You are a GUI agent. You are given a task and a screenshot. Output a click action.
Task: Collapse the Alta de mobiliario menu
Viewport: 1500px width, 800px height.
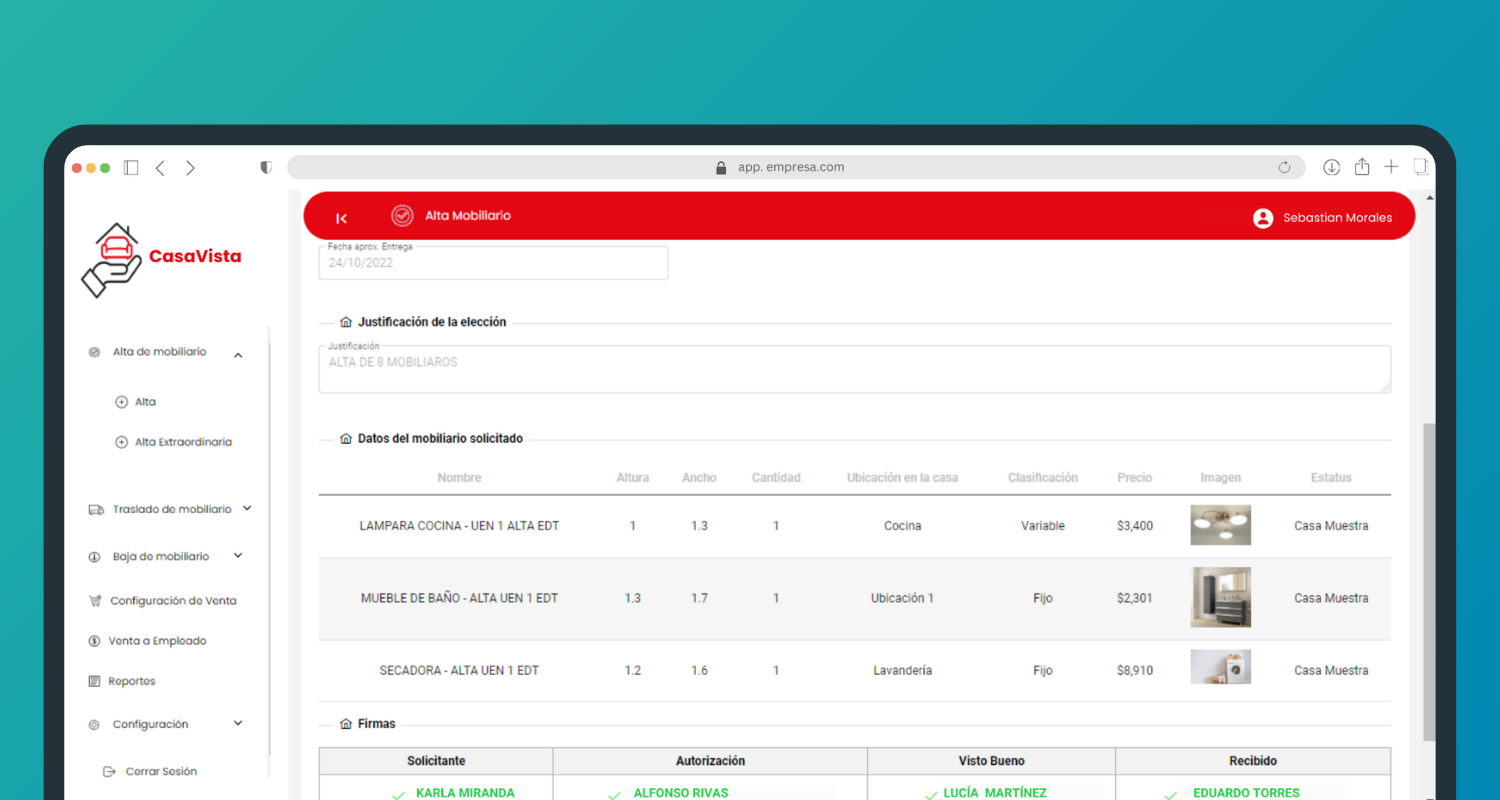238,354
